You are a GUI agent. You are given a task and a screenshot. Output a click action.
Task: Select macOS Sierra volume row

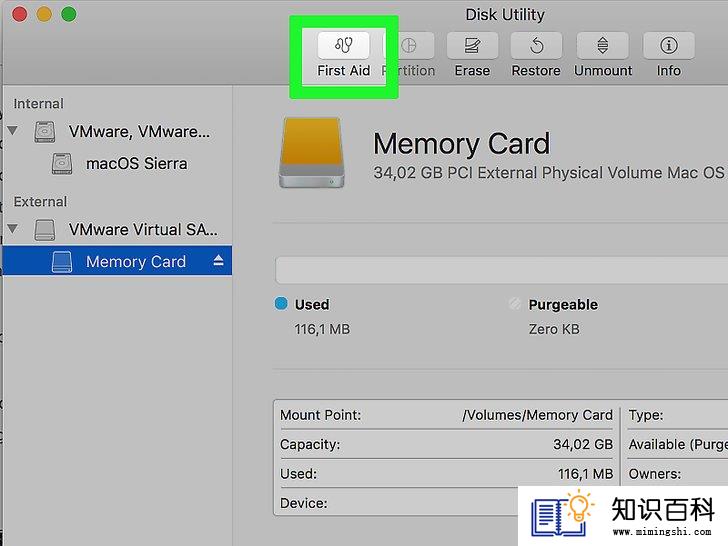coord(117,164)
